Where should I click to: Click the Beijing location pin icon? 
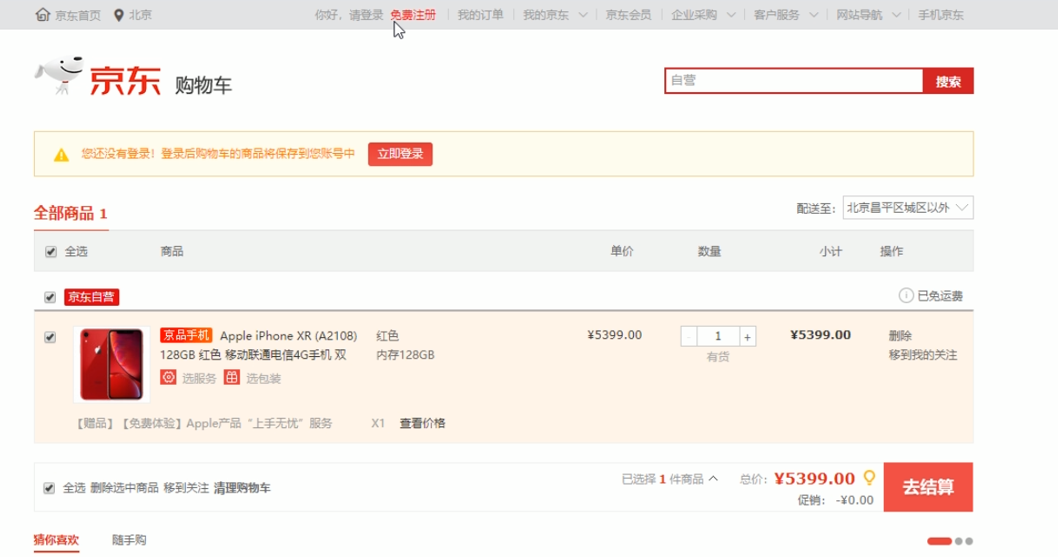coord(119,15)
